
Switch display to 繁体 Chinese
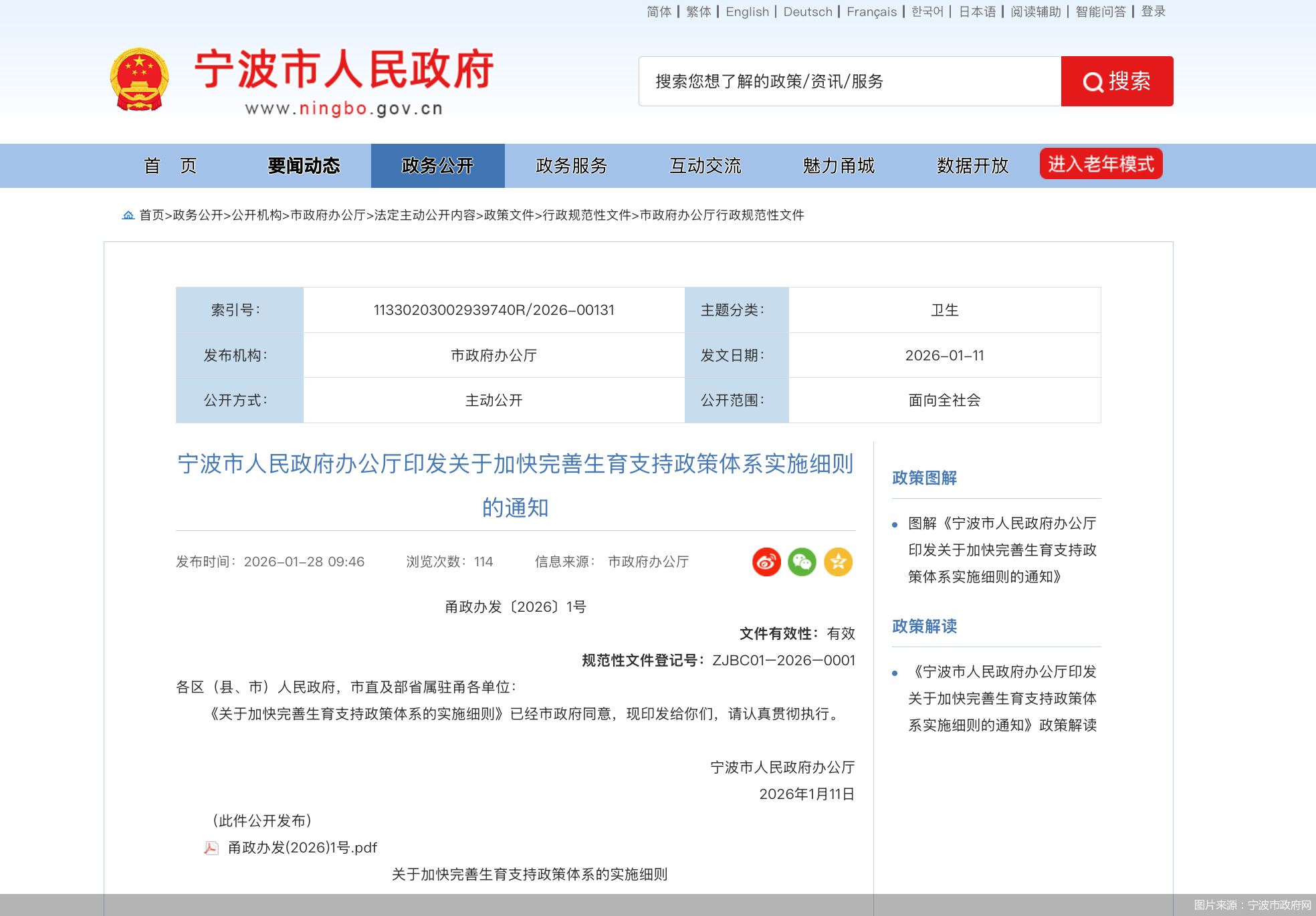[698, 11]
